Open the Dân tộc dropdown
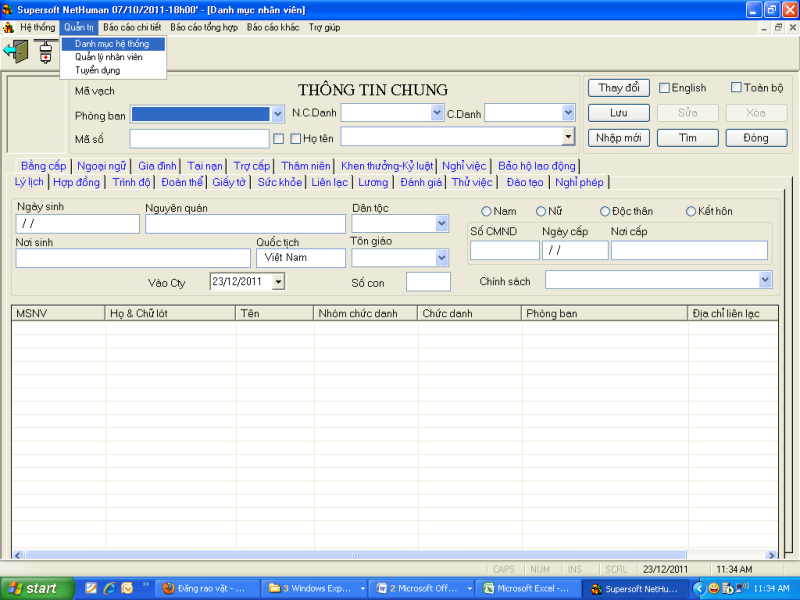Image resolution: width=800 pixels, height=600 pixels. pos(442,223)
